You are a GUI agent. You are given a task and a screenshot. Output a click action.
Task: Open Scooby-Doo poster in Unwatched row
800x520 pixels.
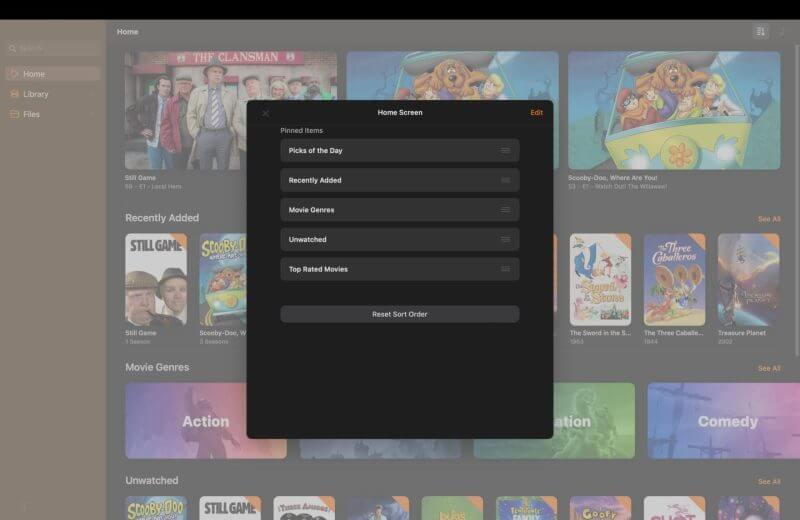coord(156,508)
